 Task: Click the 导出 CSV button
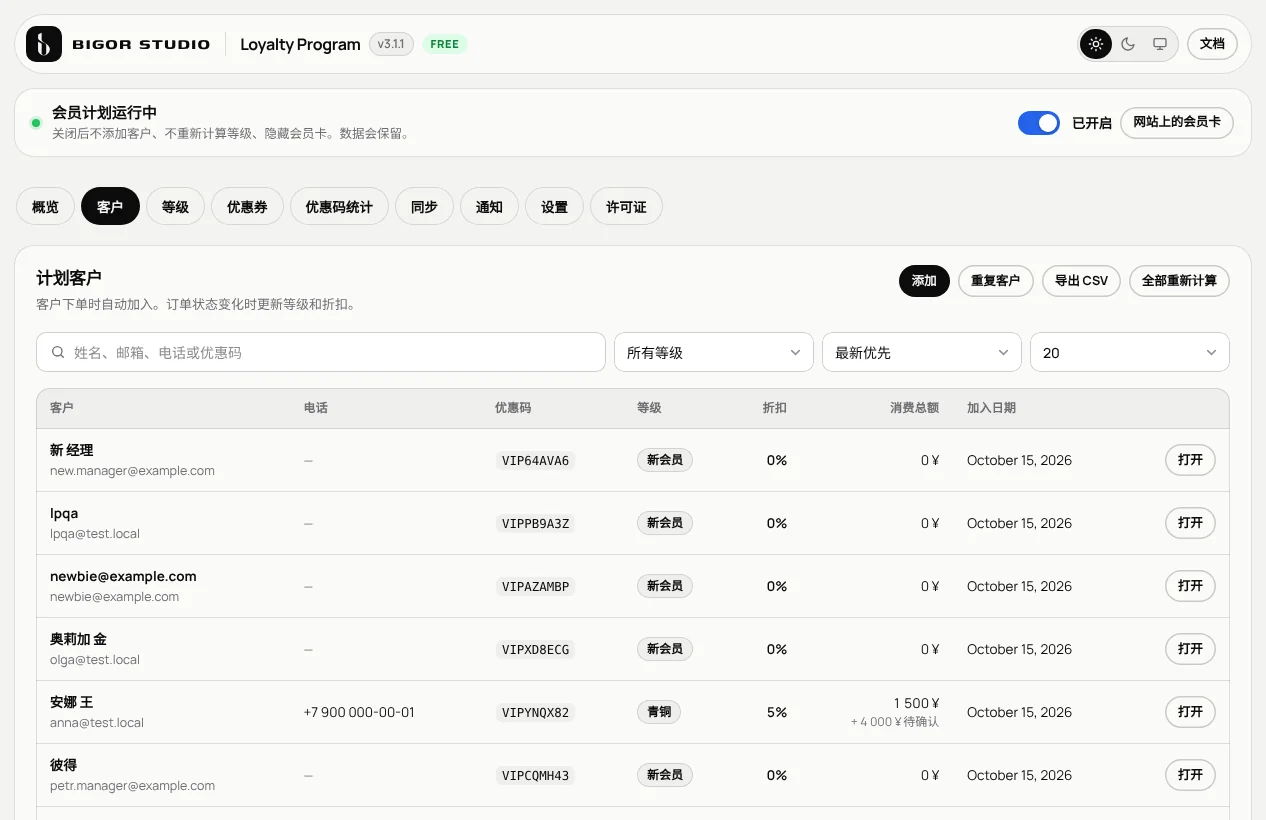pos(1081,281)
